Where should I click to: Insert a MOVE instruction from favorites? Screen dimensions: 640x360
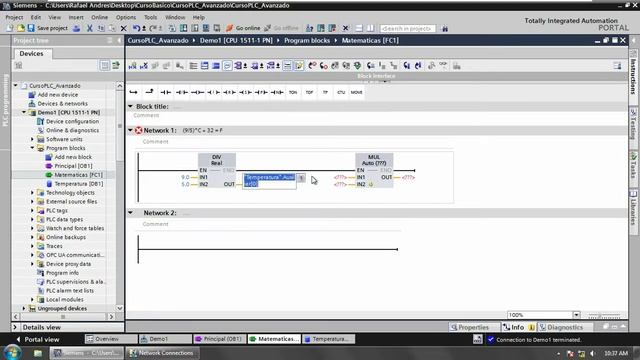[x=356, y=93]
